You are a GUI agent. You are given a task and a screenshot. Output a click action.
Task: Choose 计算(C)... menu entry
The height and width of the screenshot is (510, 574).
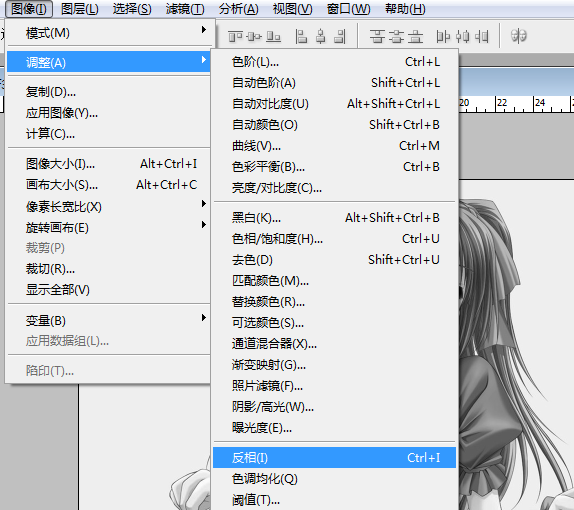tap(108, 134)
